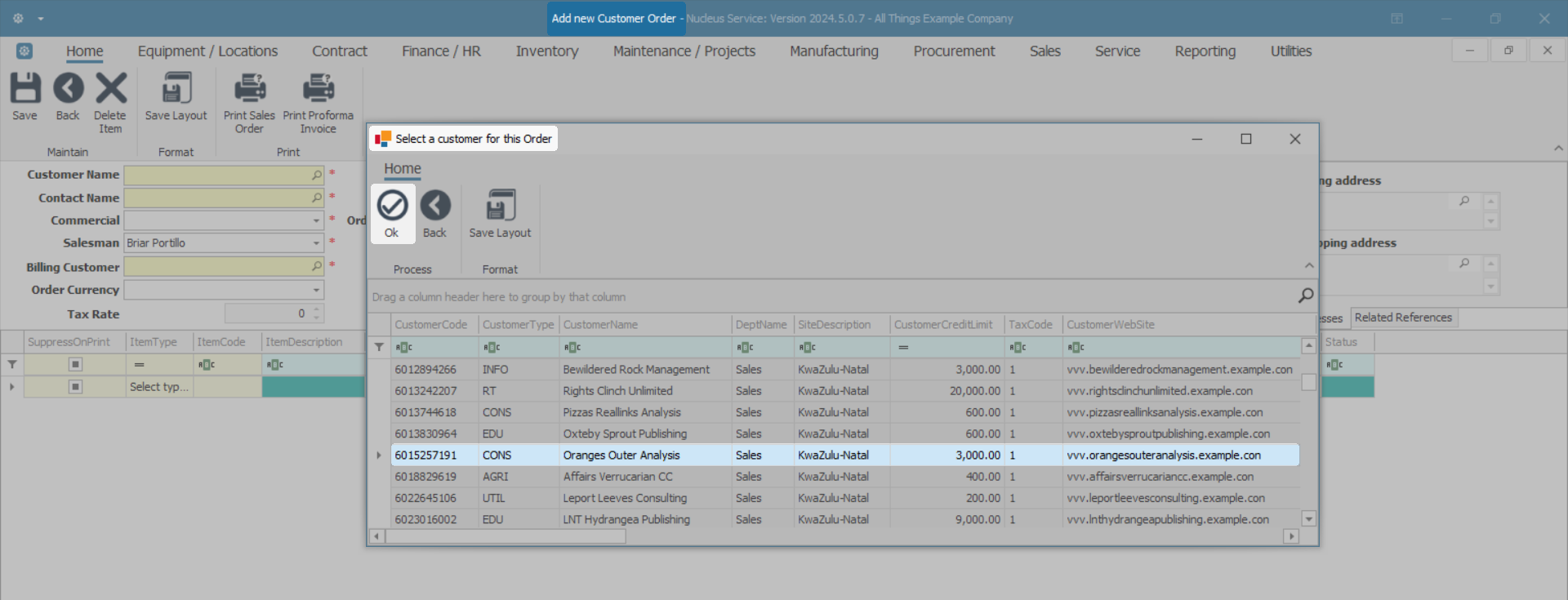Toggle SuppressOnPrint checkbox in filter row
This screenshot has width=1568, height=600.
tap(75, 364)
